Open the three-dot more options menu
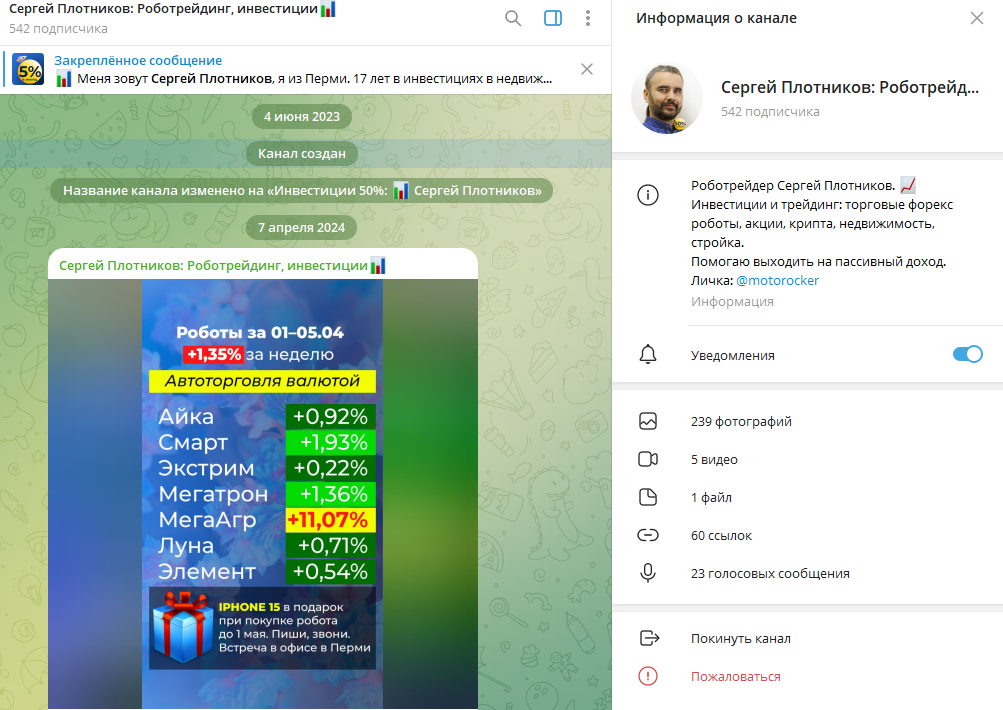Screen dimensions: 1003x710 (x=587, y=18)
